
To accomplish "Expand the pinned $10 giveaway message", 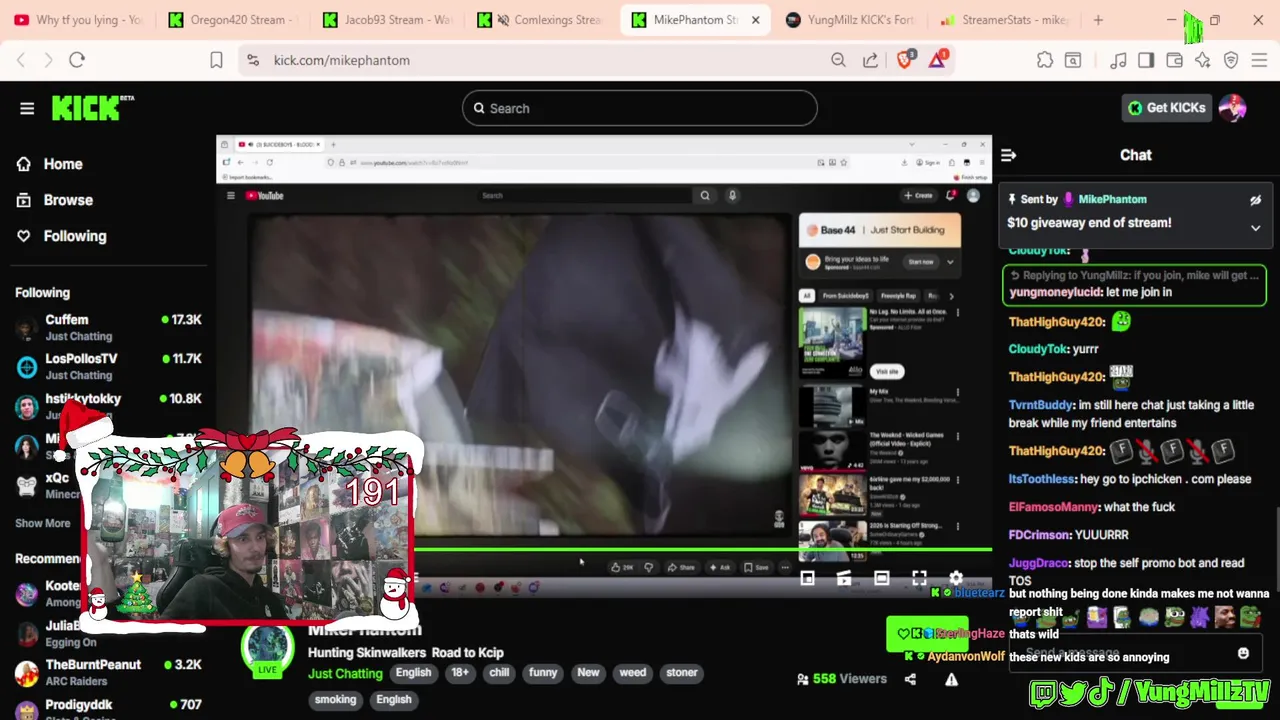I will pos(1255,227).
